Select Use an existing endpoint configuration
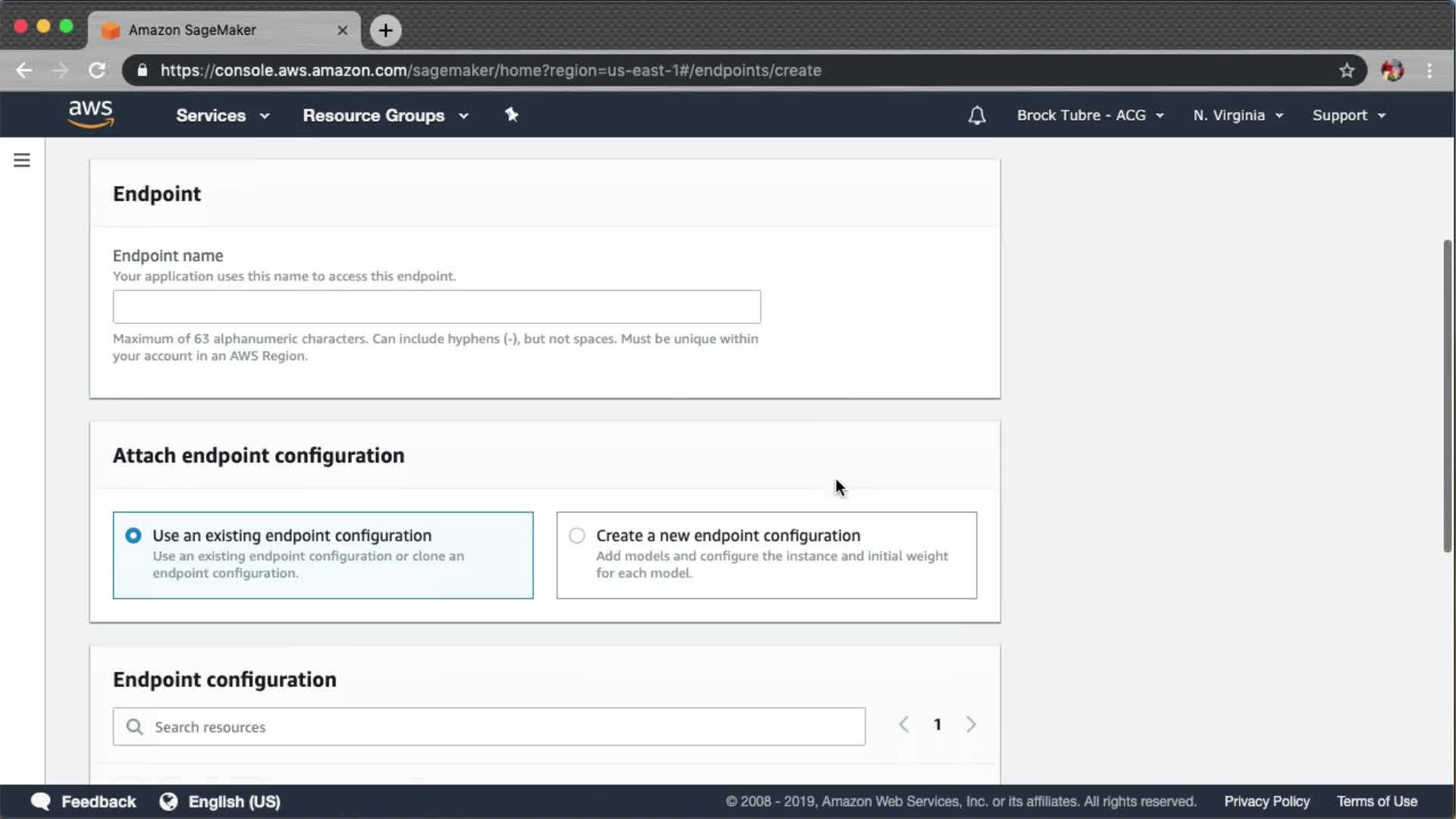1456x819 pixels. point(133,535)
